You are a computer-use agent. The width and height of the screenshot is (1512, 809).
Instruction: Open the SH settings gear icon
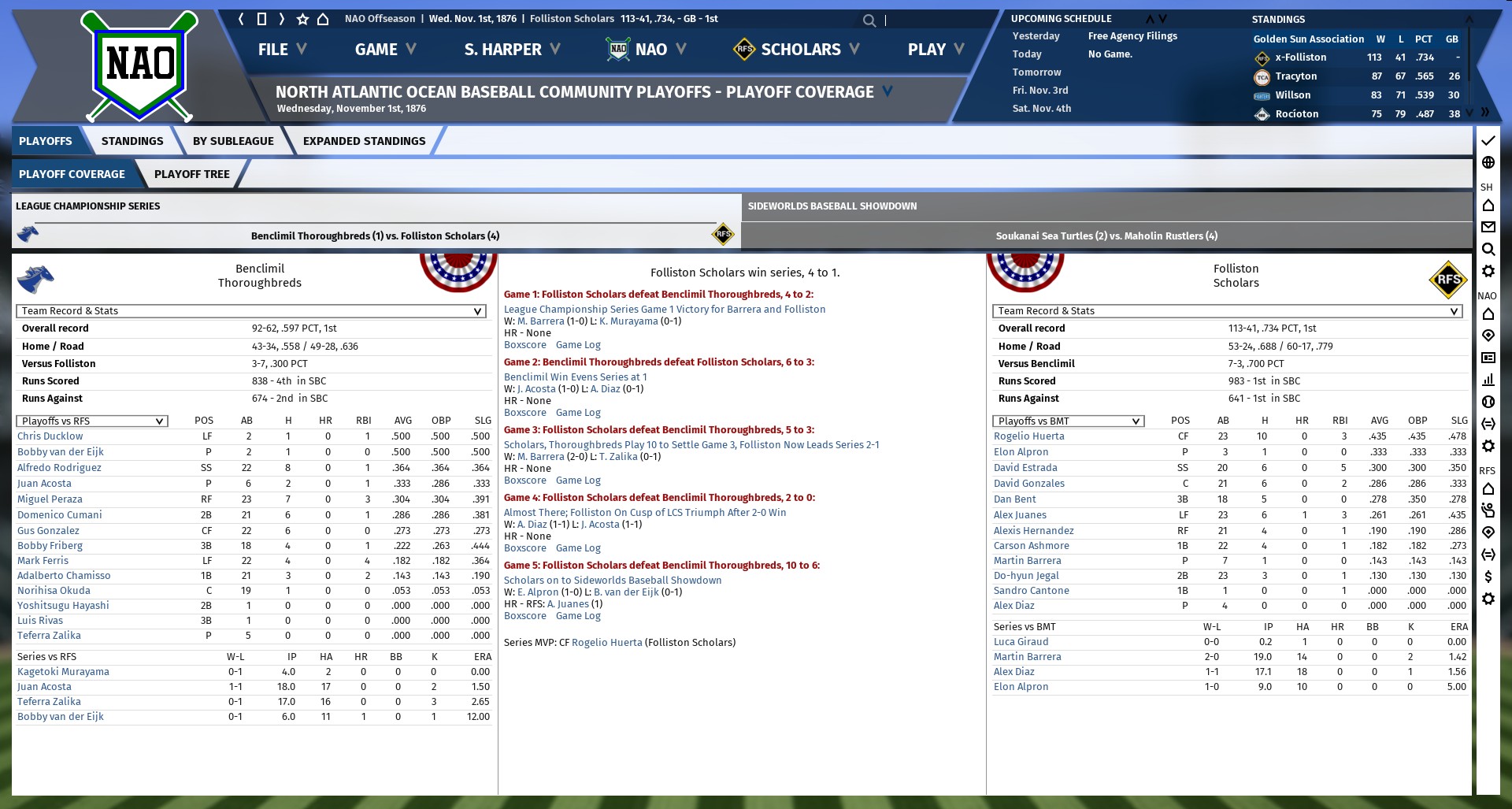tap(1488, 272)
